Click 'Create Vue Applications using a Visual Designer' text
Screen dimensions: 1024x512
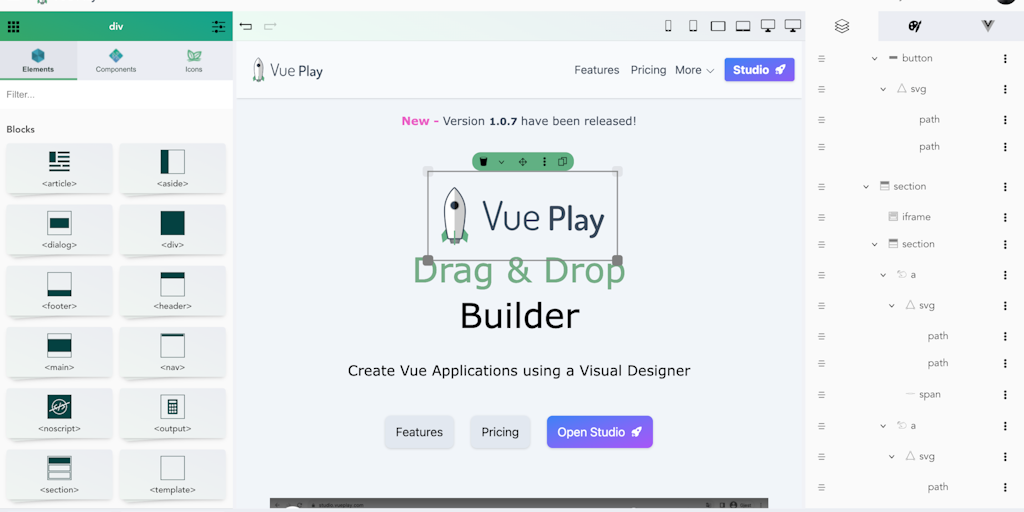tap(519, 371)
